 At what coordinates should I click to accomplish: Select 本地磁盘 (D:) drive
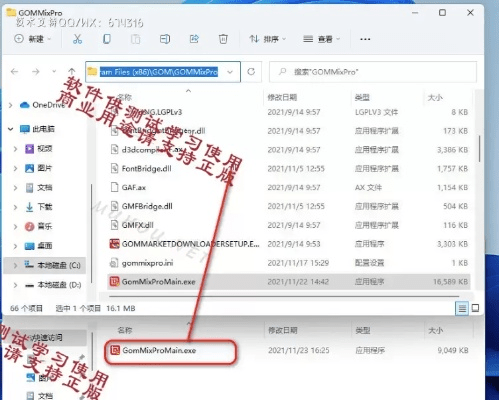(53, 285)
